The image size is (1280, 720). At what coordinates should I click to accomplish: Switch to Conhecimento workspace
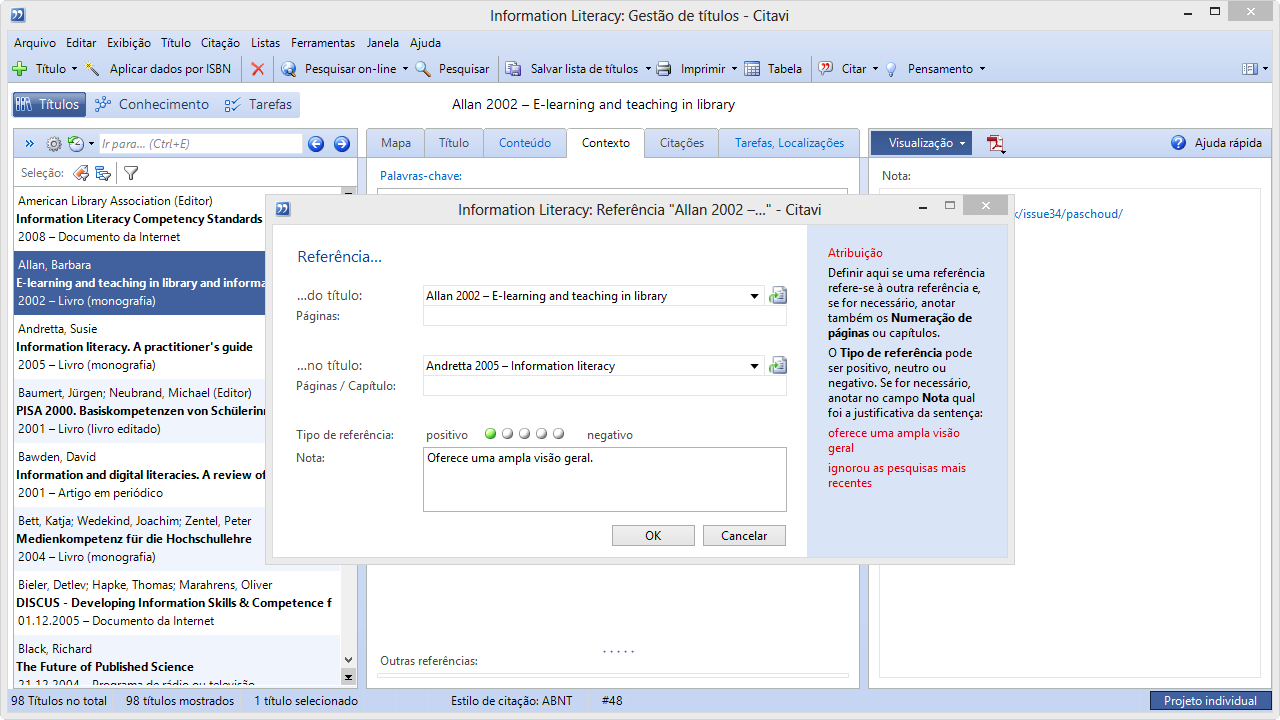pyautogui.click(x=152, y=104)
